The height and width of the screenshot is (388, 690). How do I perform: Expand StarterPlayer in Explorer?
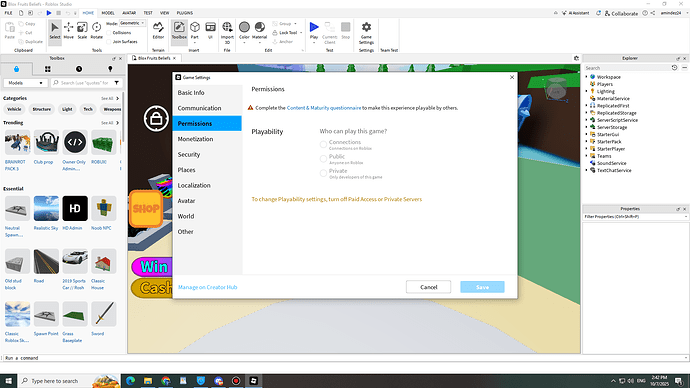[x=587, y=149]
